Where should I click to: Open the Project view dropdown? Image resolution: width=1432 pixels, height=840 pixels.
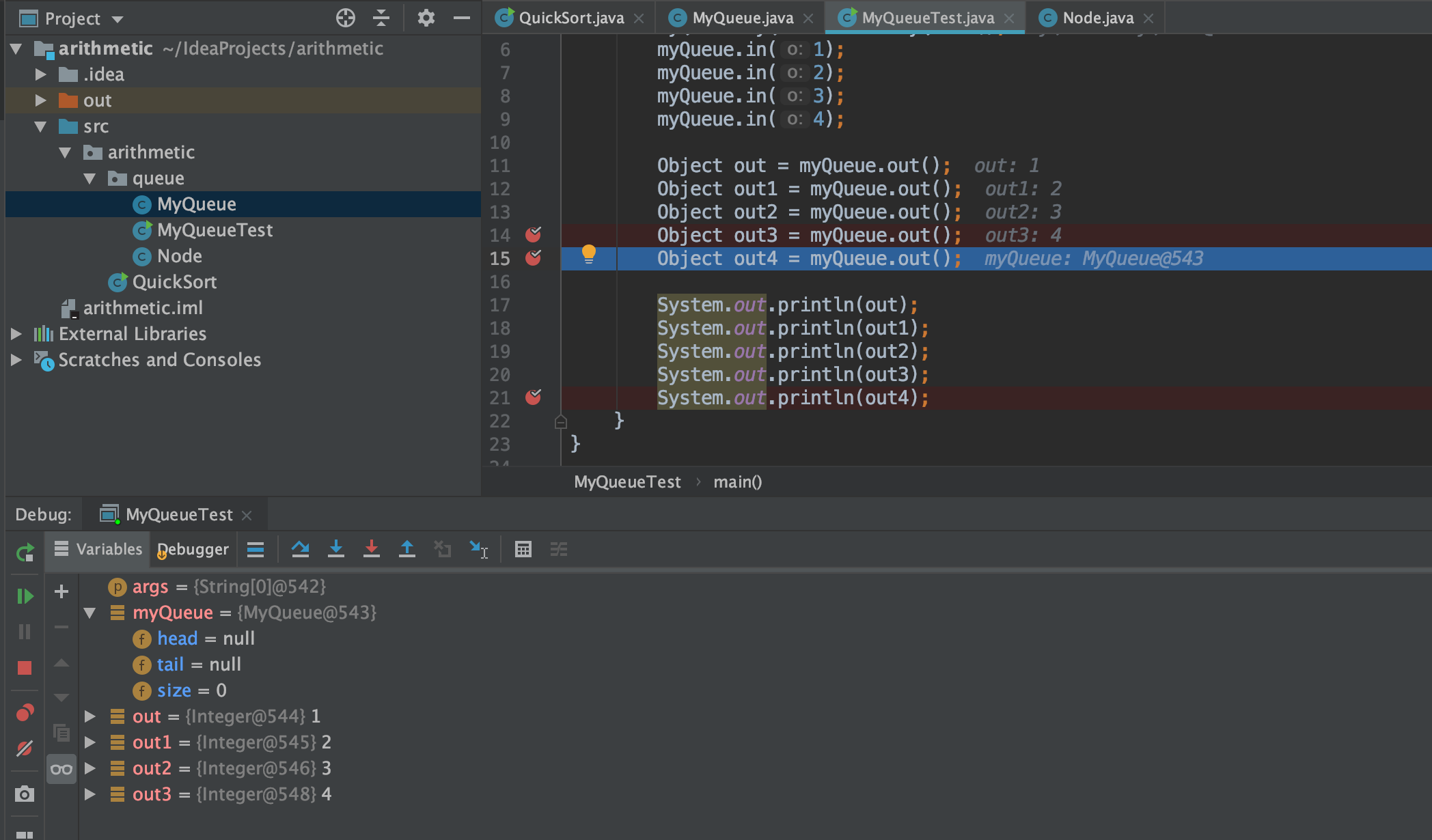(x=118, y=19)
